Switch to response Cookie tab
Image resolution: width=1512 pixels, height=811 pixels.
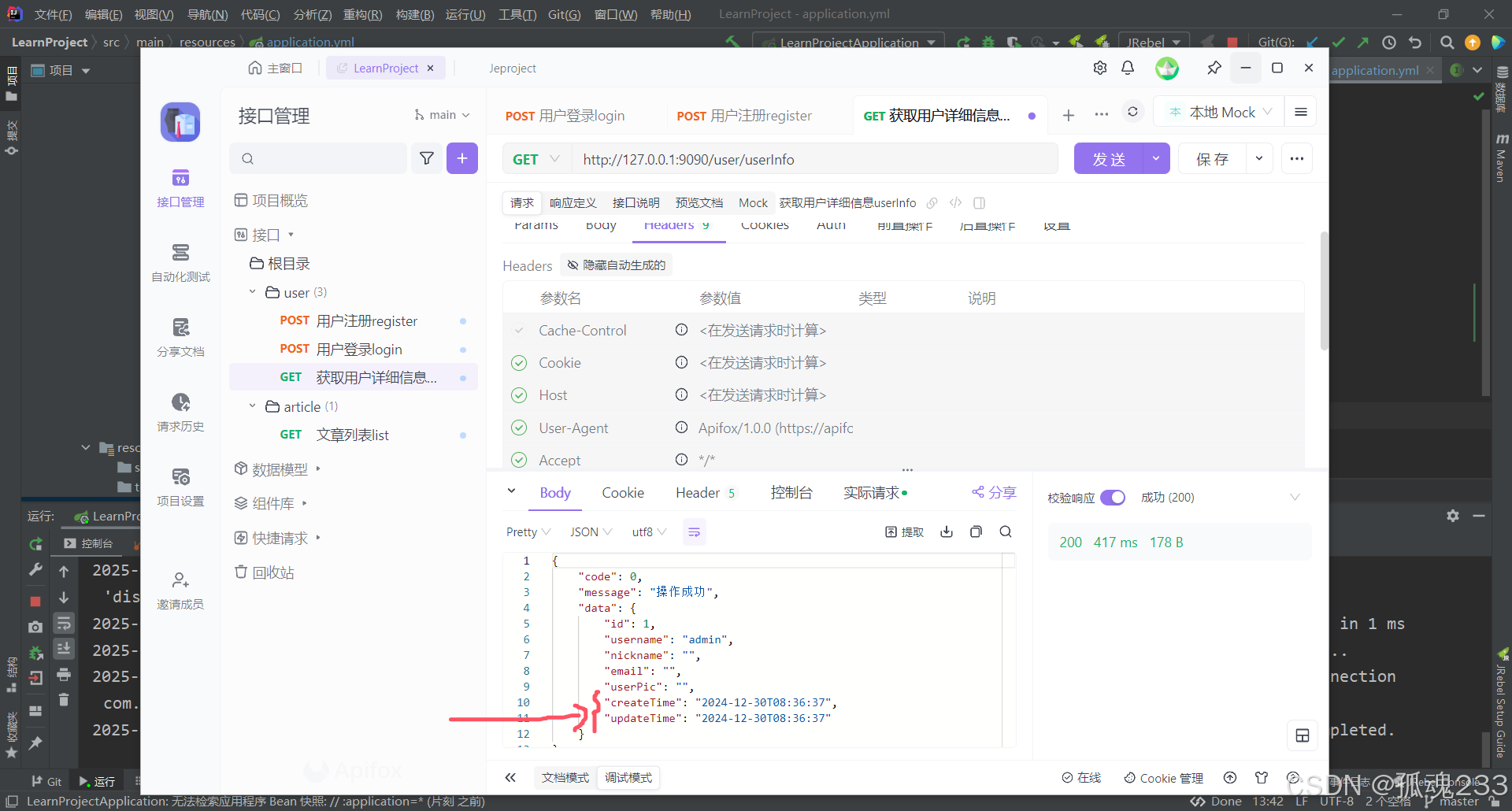point(623,493)
